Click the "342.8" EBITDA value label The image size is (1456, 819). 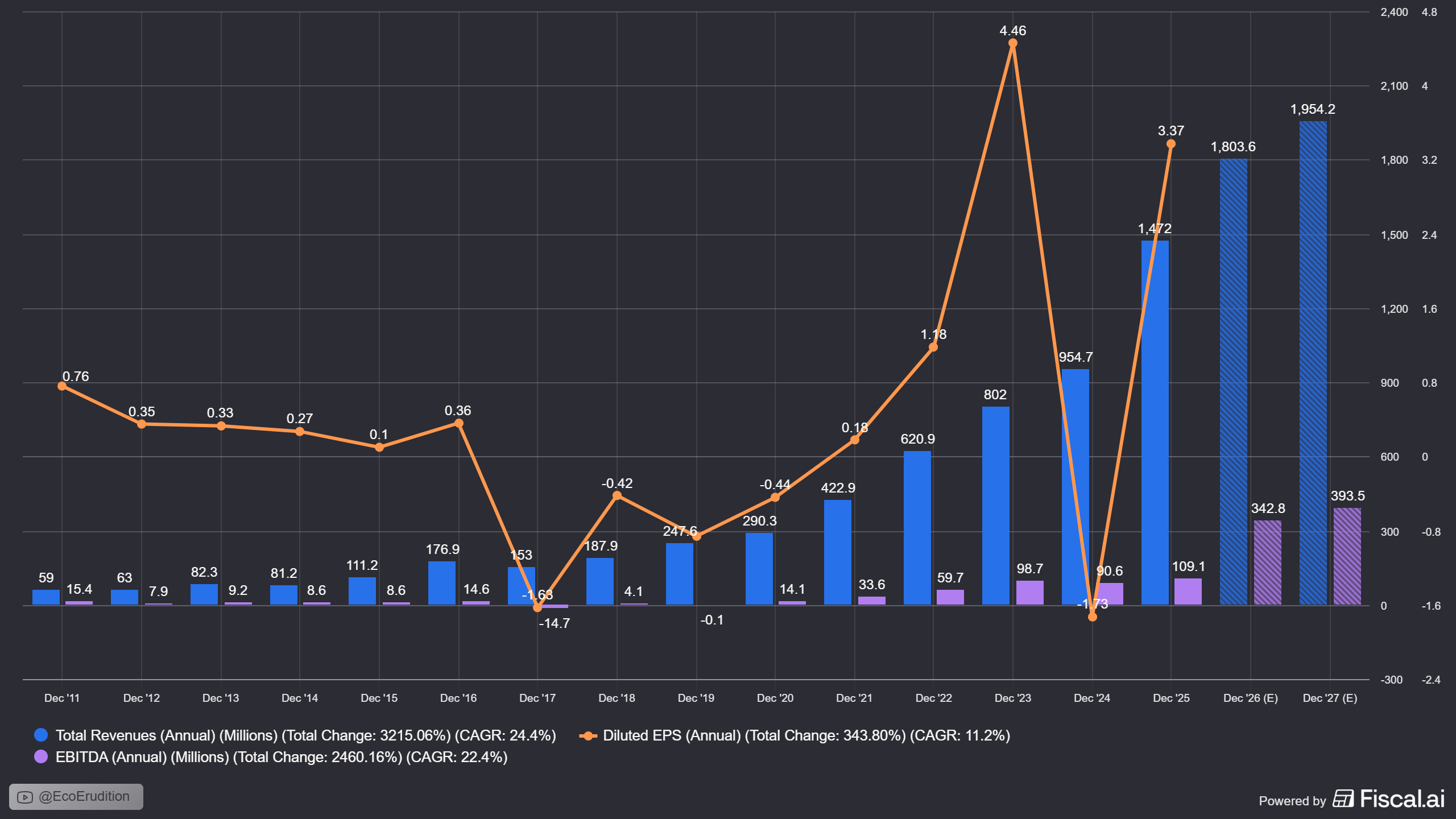(x=1268, y=508)
